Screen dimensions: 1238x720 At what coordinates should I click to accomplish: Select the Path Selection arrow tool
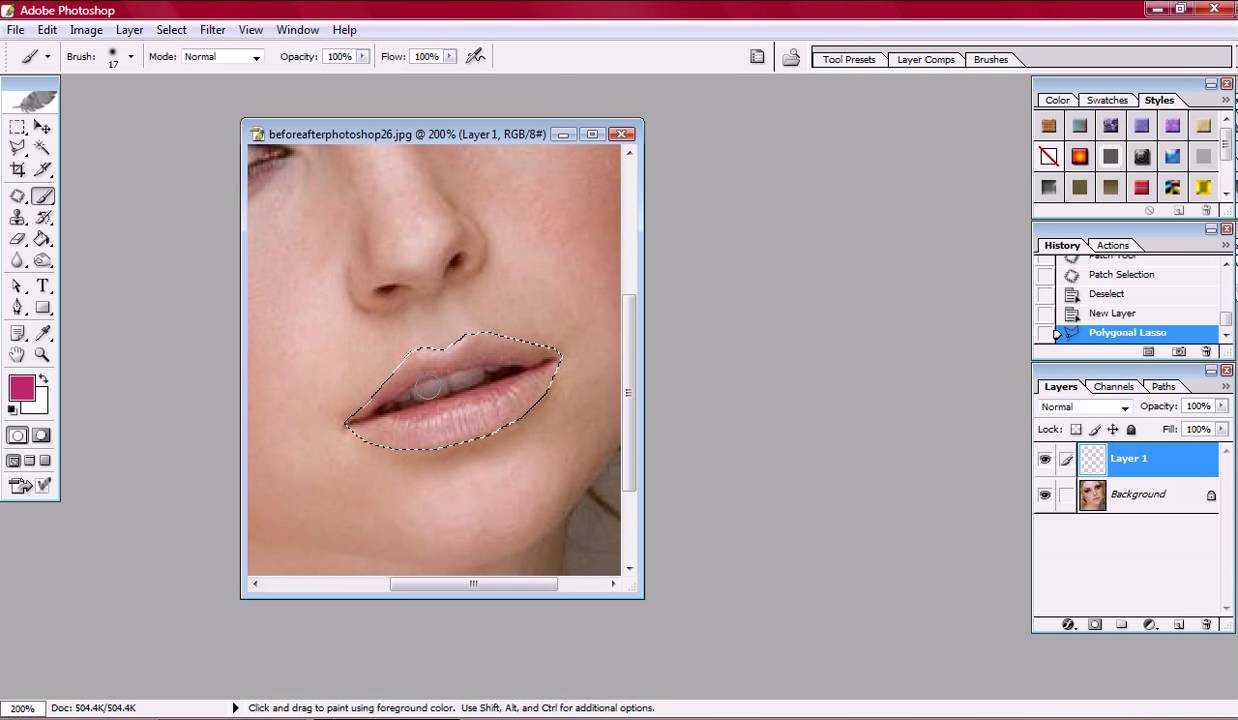coord(18,287)
